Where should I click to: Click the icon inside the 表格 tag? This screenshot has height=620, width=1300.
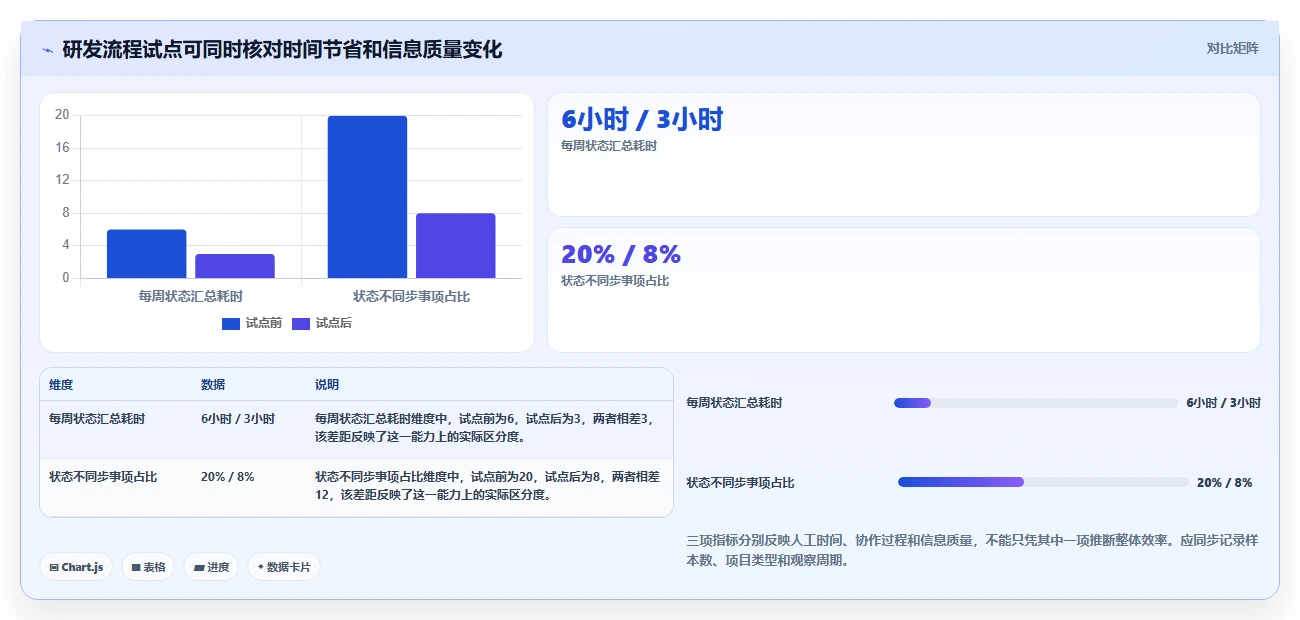(x=135, y=568)
